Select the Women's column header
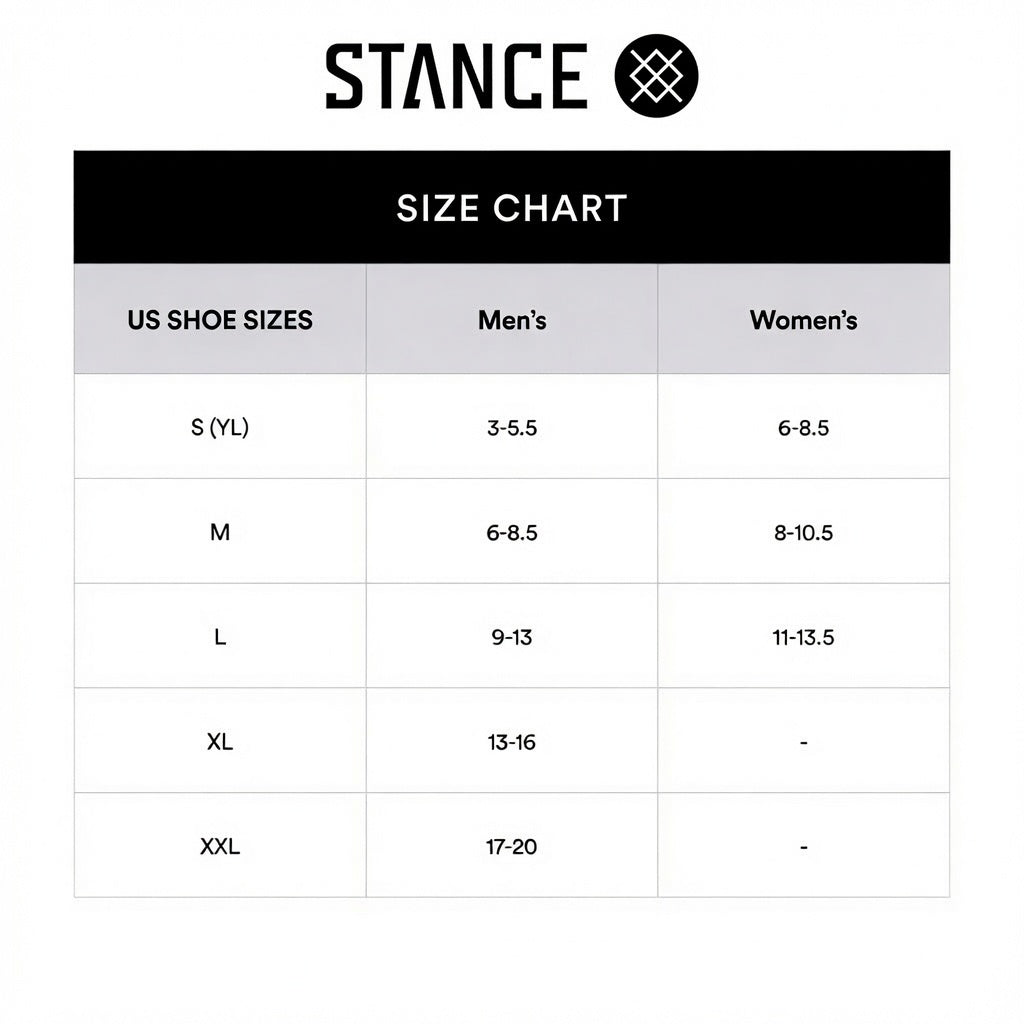 [x=804, y=319]
